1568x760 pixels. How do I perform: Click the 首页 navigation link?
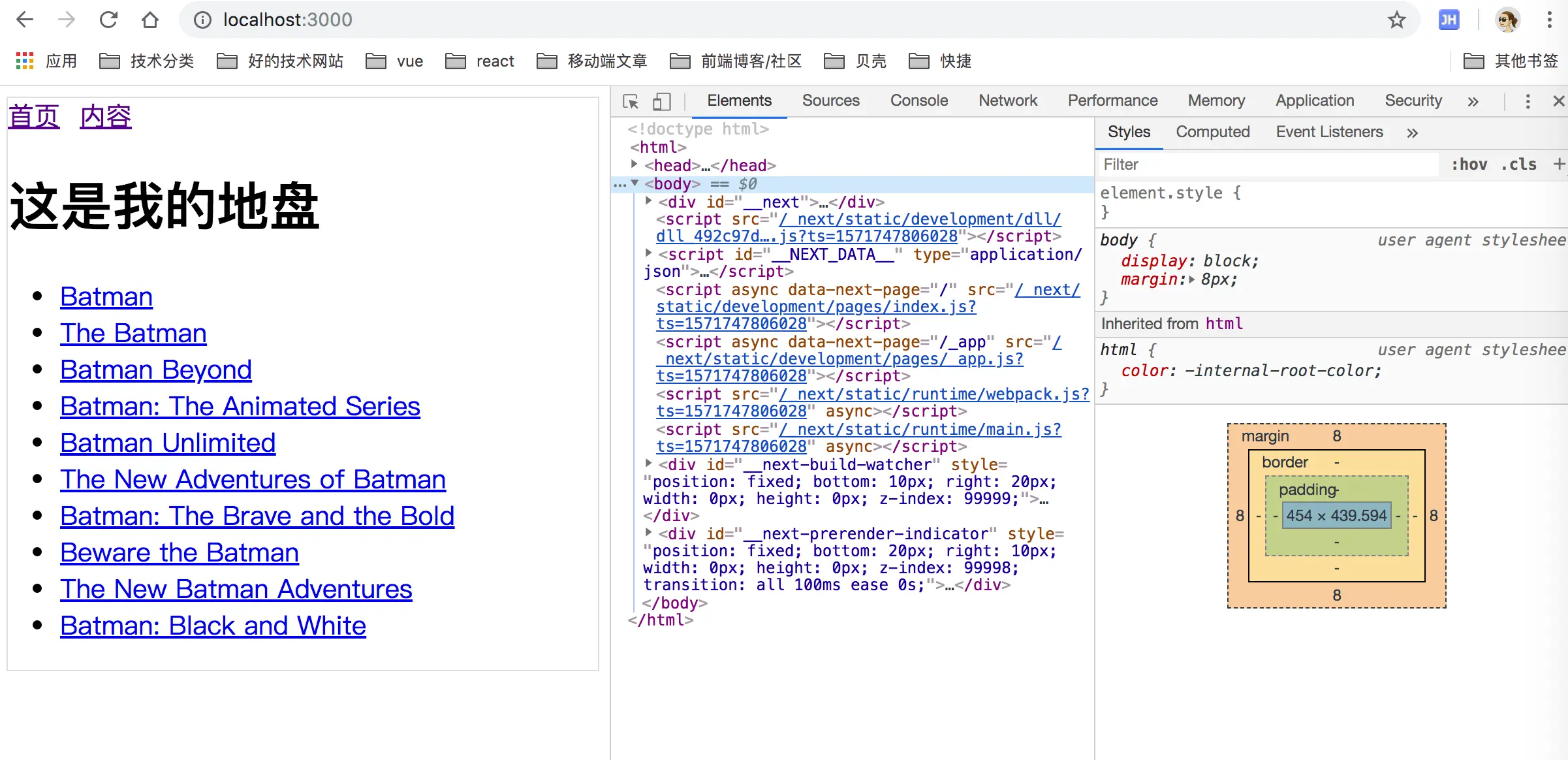point(33,117)
